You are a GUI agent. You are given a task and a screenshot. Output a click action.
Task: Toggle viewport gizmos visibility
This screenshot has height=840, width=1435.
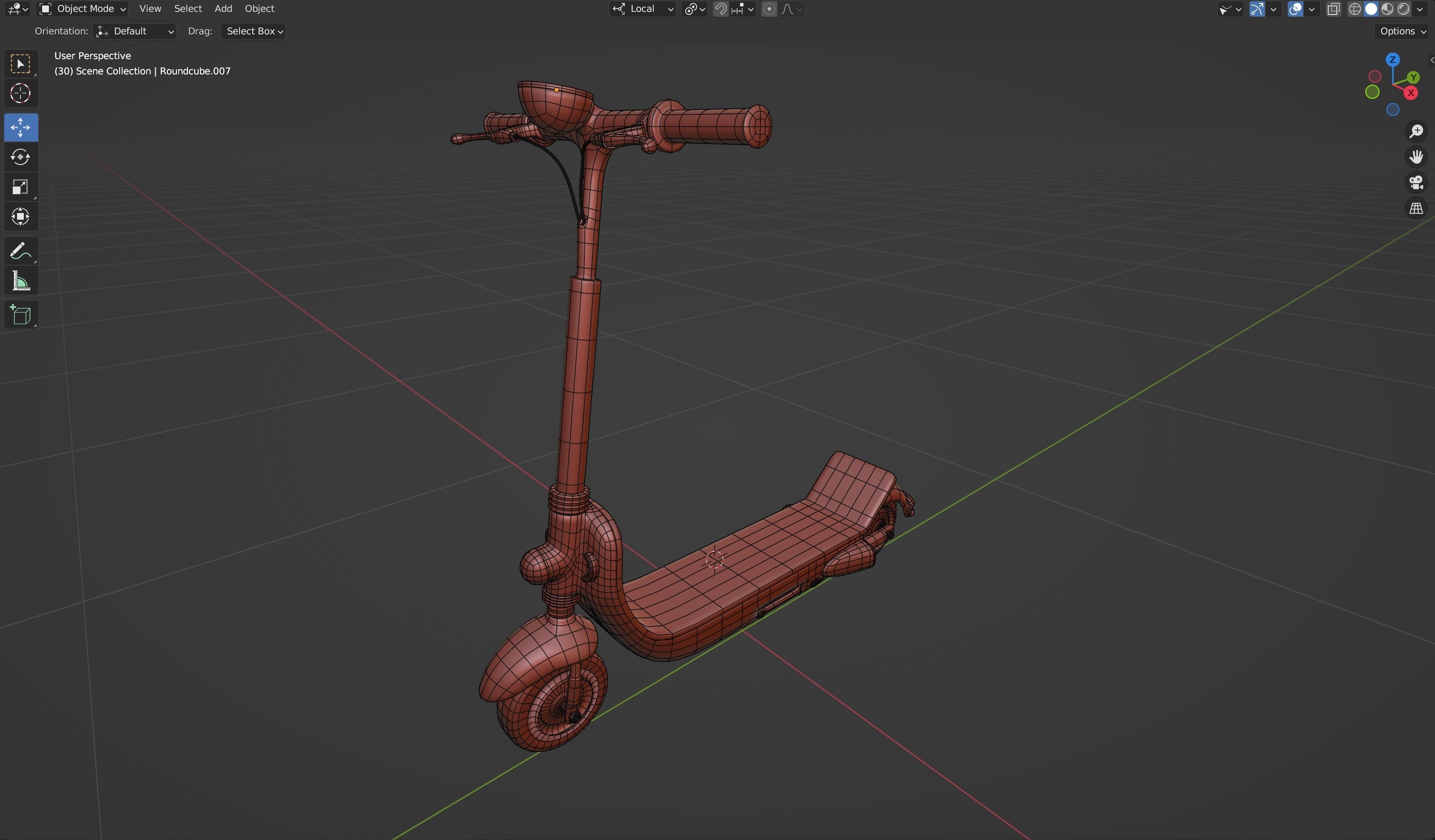pyautogui.click(x=1256, y=9)
